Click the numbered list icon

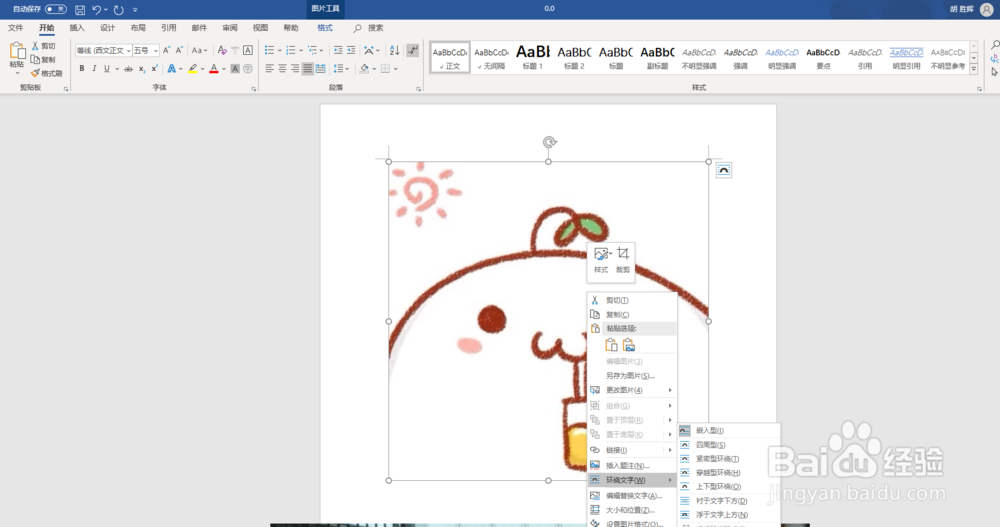click(x=291, y=50)
